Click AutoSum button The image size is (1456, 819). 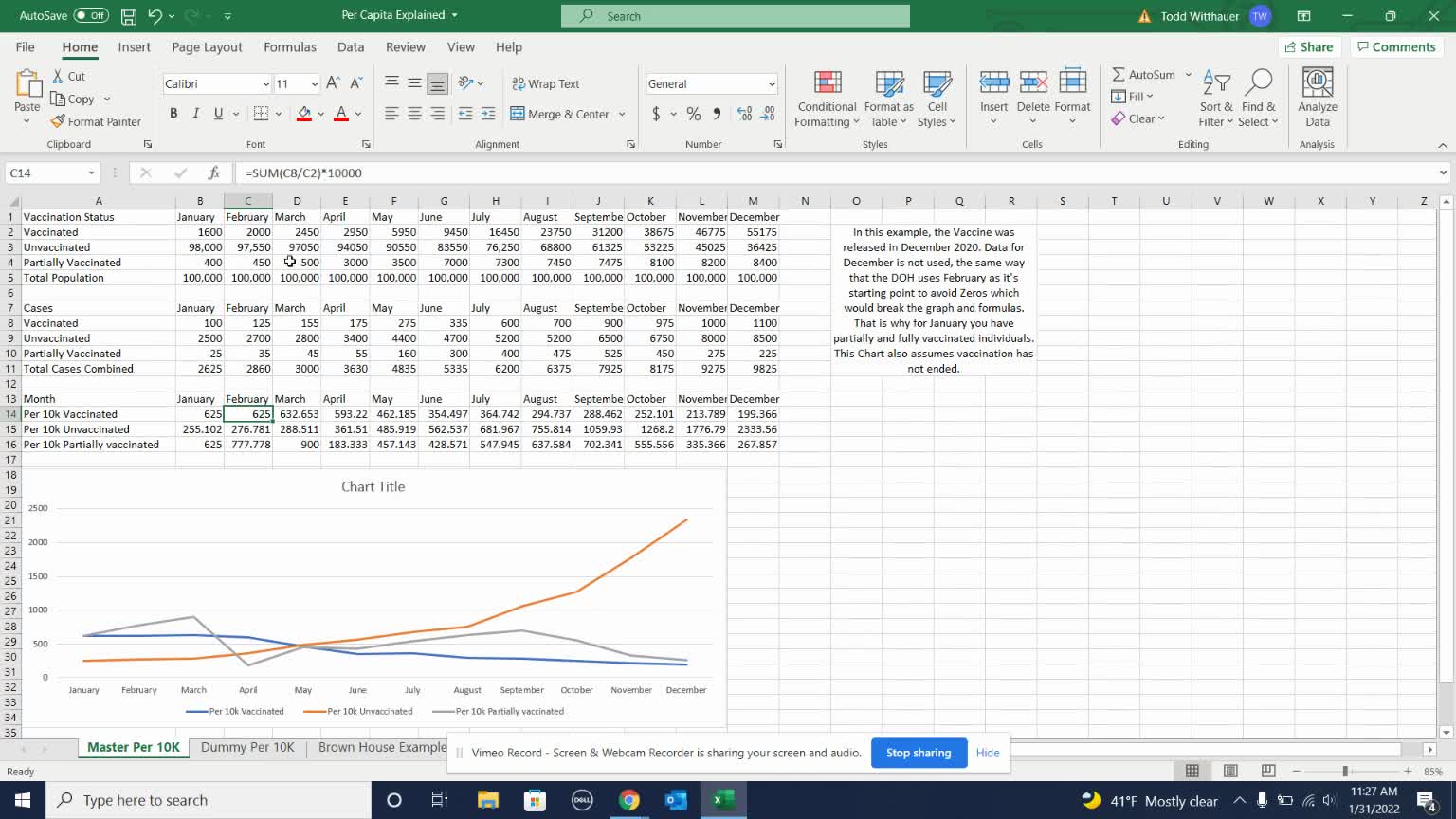1143,75
